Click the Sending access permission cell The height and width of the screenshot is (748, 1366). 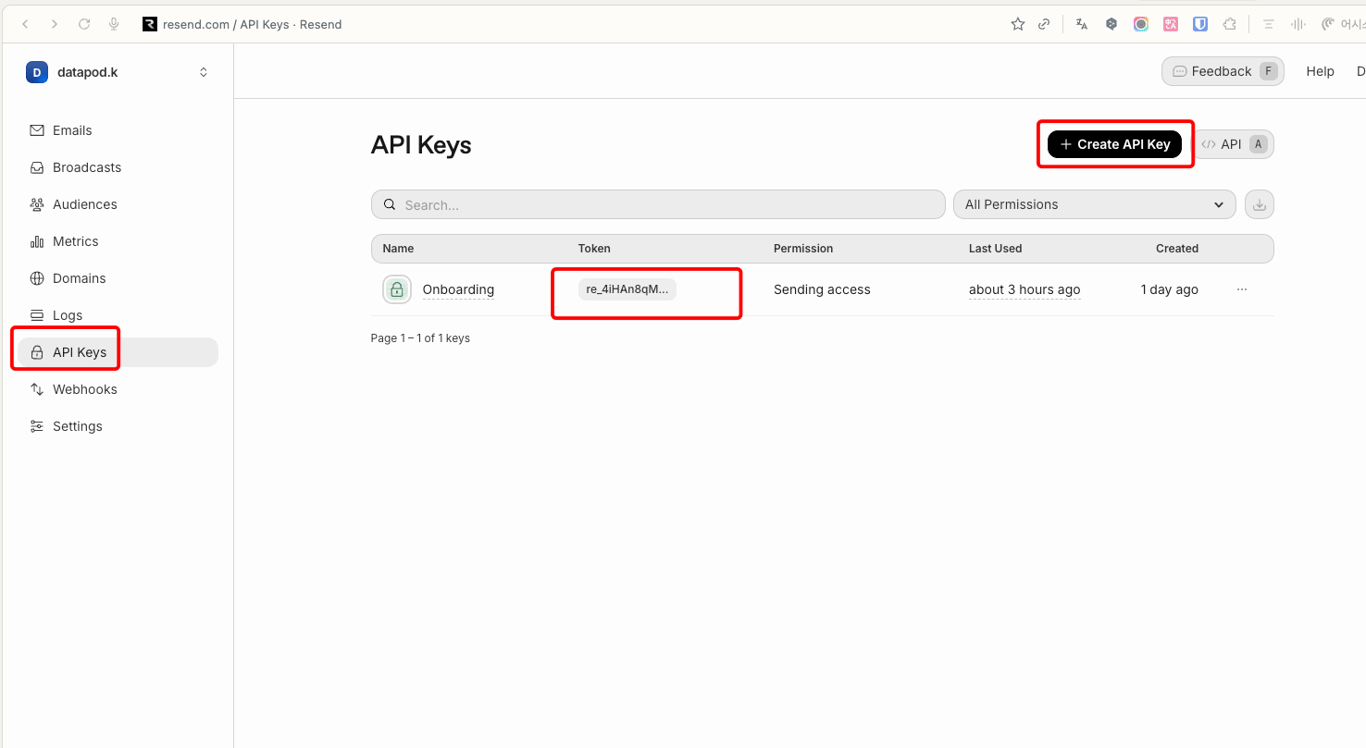(x=822, y=289)
